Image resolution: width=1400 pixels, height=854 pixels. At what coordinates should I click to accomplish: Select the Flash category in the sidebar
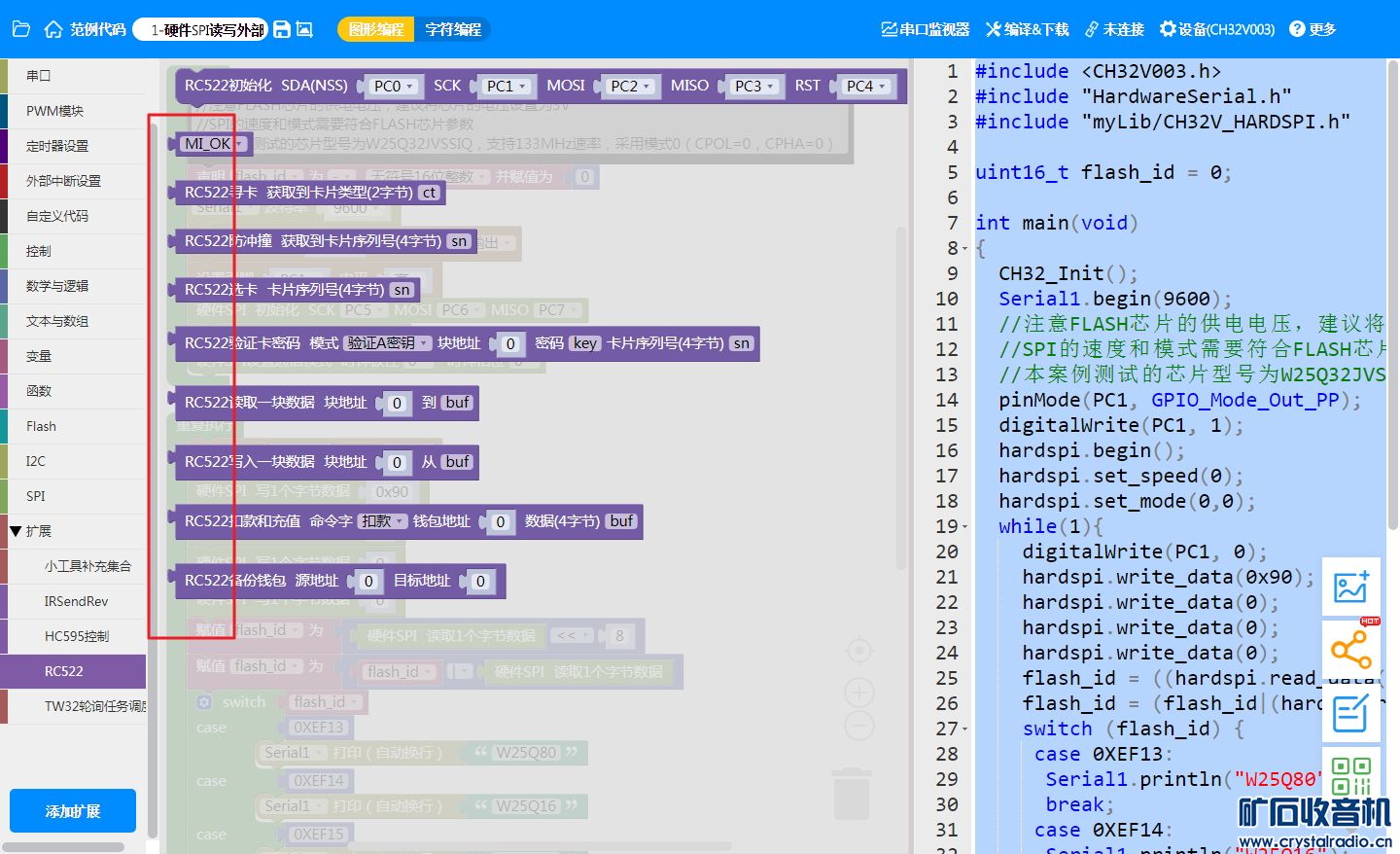(x=41, y=426)
